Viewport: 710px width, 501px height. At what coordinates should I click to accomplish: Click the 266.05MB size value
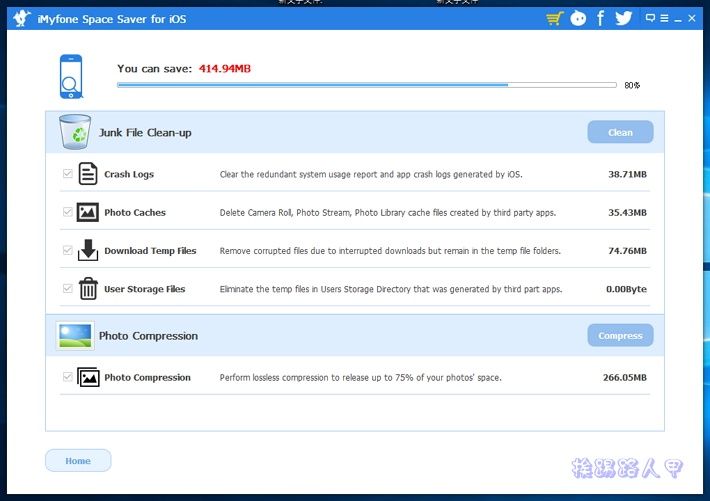click(x=624, y=377)
